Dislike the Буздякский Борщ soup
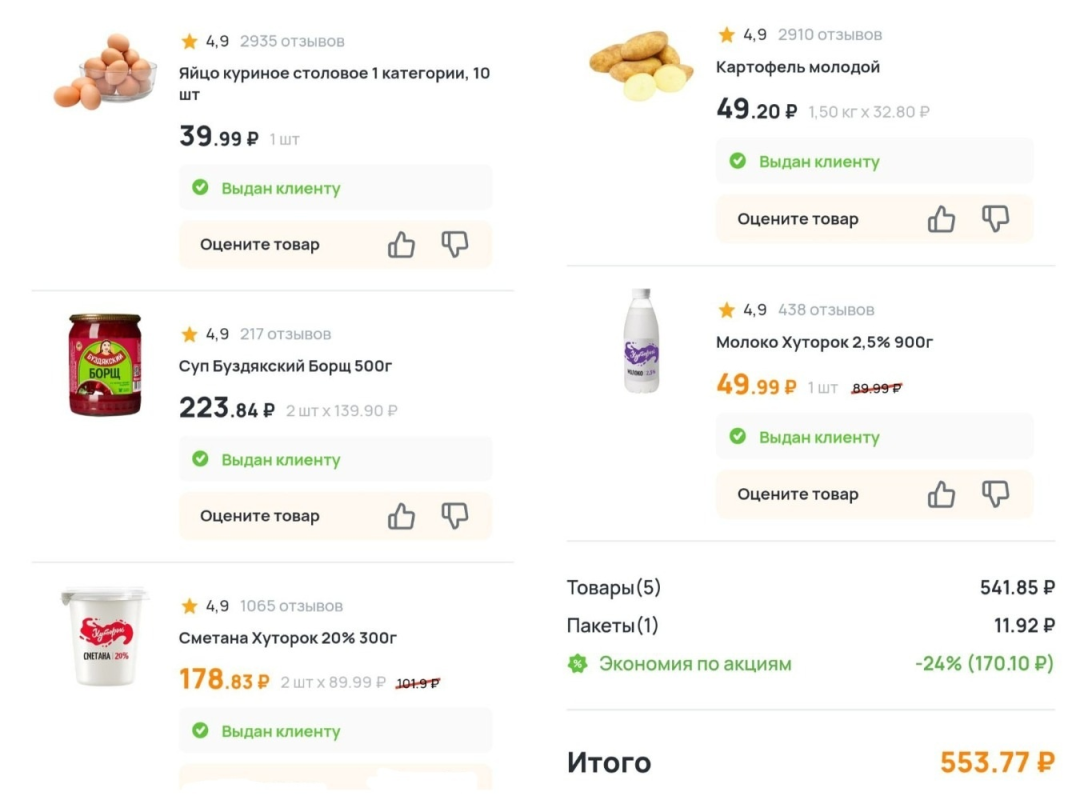Screen dimensions: 1080x800 (x=455, y=516)
